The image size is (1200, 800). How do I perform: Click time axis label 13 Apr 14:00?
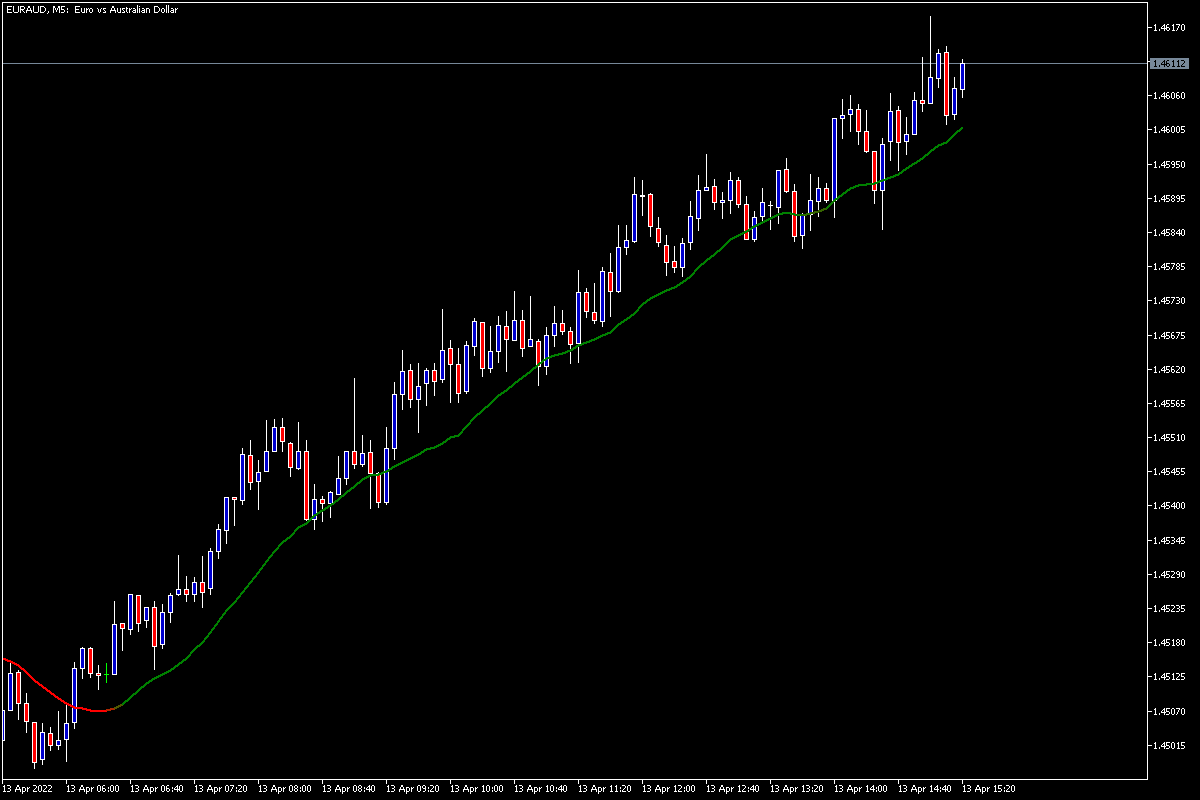861,789
